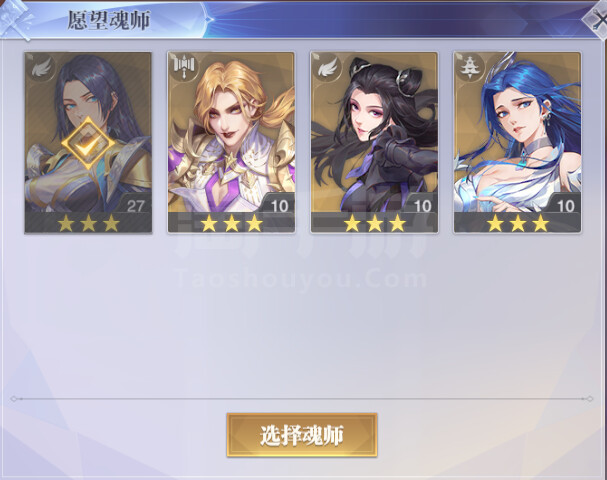The height and width of the screenshot is (480, 607).
Task: Select the blonde soul master card
Action: tap(231, 142)
